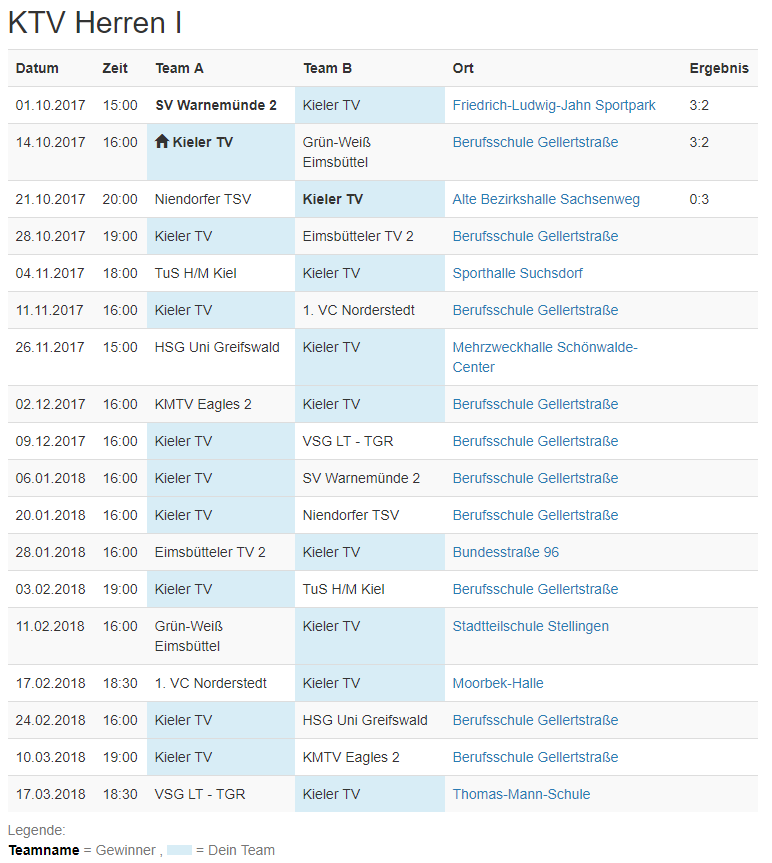Image resolution: width=772 pixels, height=863 pixels.
Task: Open Stadtteilschule Stellingen venue link
Action: pyautogui.click(x=530, y=626)
